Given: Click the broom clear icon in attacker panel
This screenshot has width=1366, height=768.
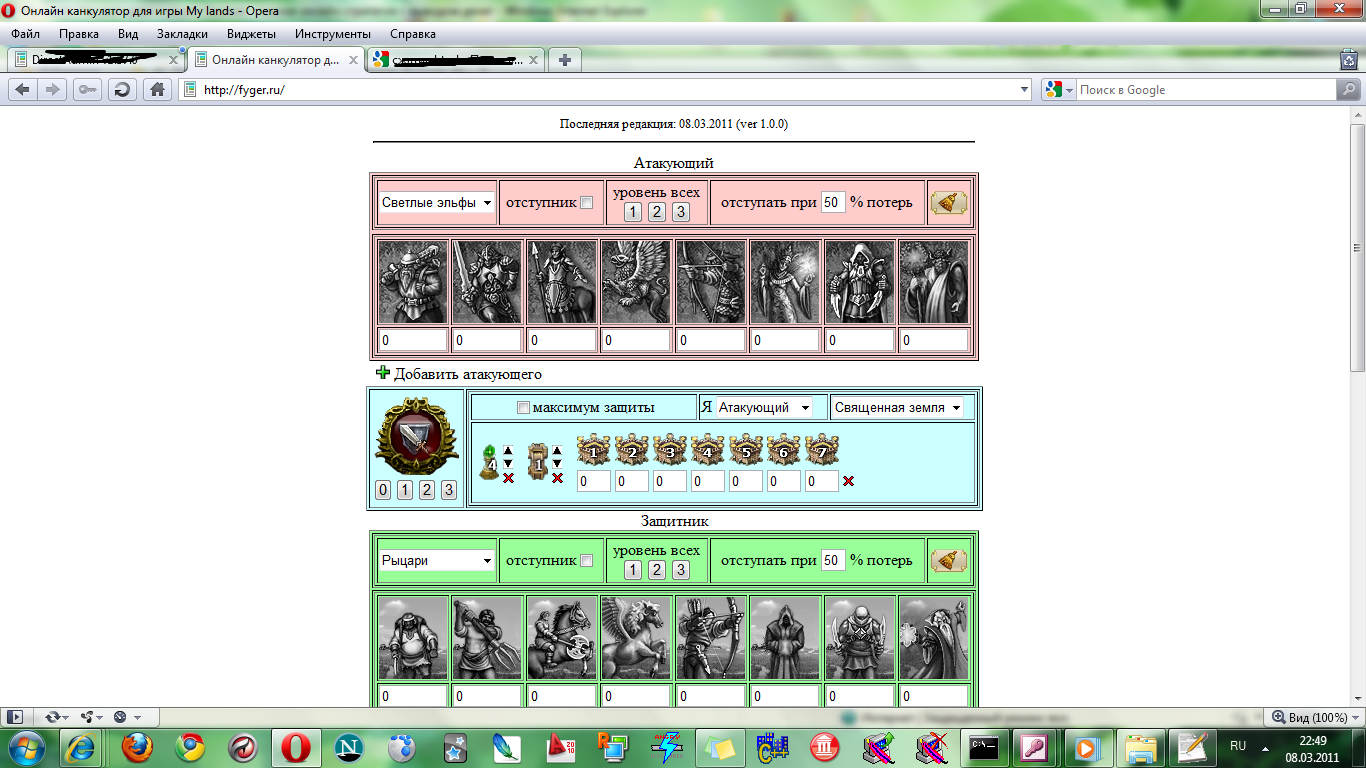Looking at the screenshot, I should 948,203.
